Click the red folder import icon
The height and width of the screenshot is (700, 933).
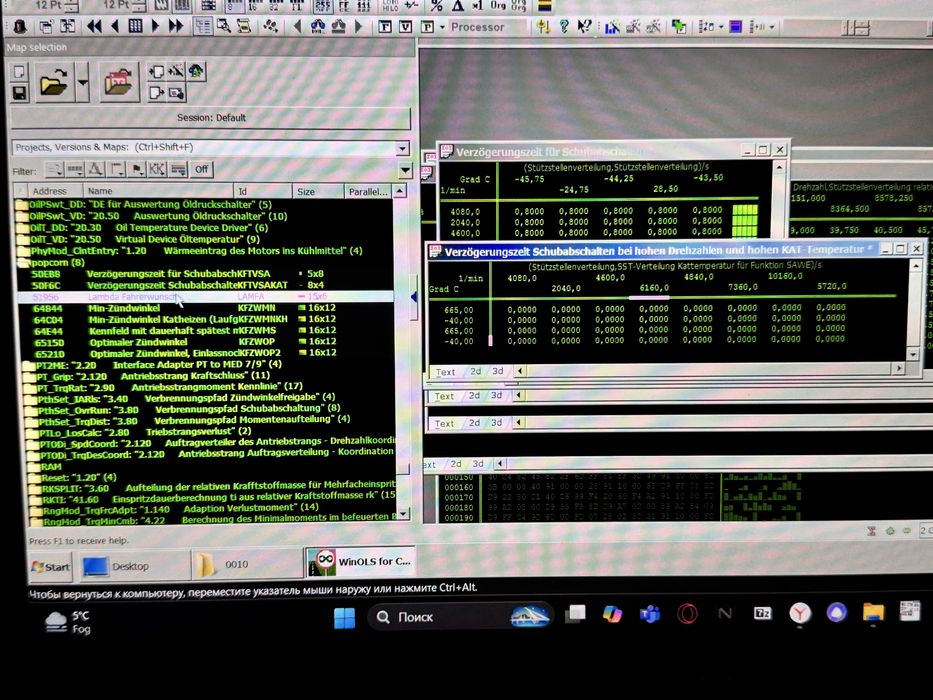click(118, 82)
